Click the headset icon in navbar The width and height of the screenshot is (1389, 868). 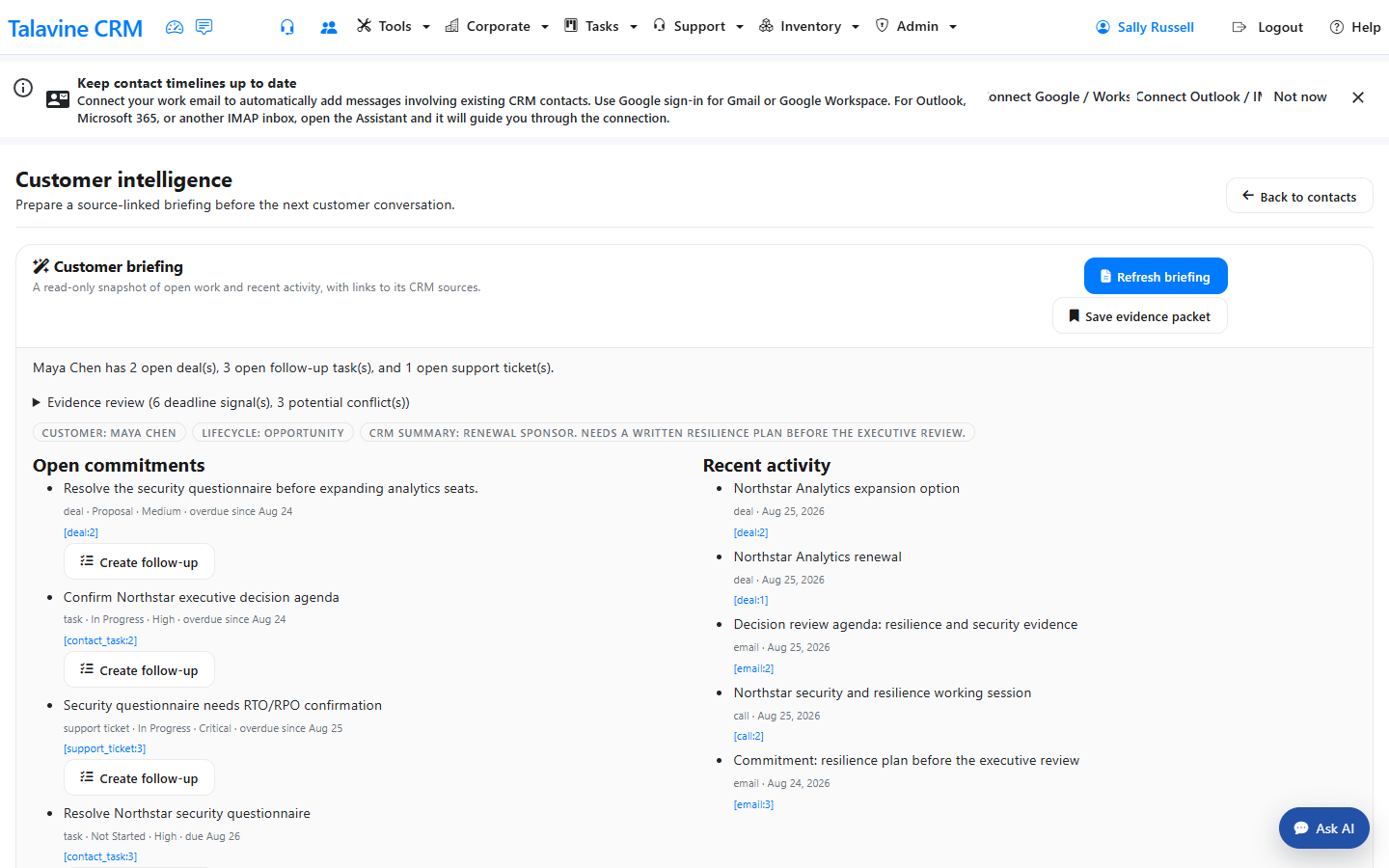point(287,27)
